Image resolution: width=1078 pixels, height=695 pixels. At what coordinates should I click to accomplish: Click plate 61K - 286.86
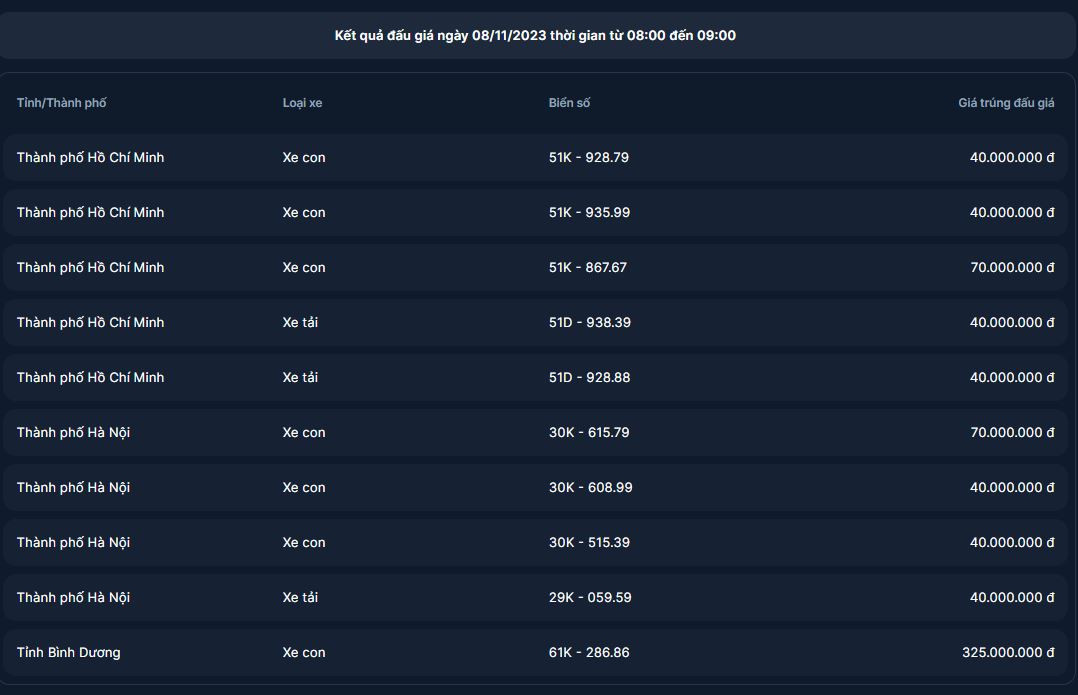tap(589, 653)
